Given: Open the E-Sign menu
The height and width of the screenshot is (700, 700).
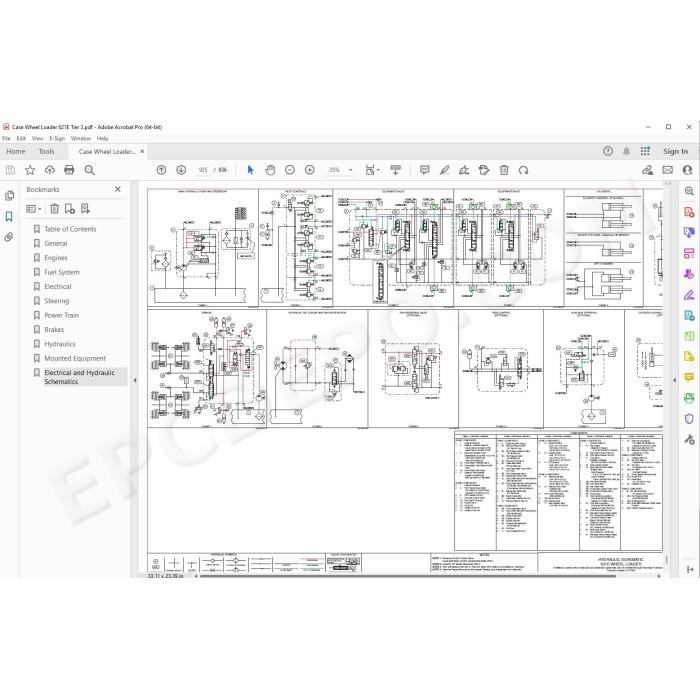Looking at the screenshot, I should [57, 138].
